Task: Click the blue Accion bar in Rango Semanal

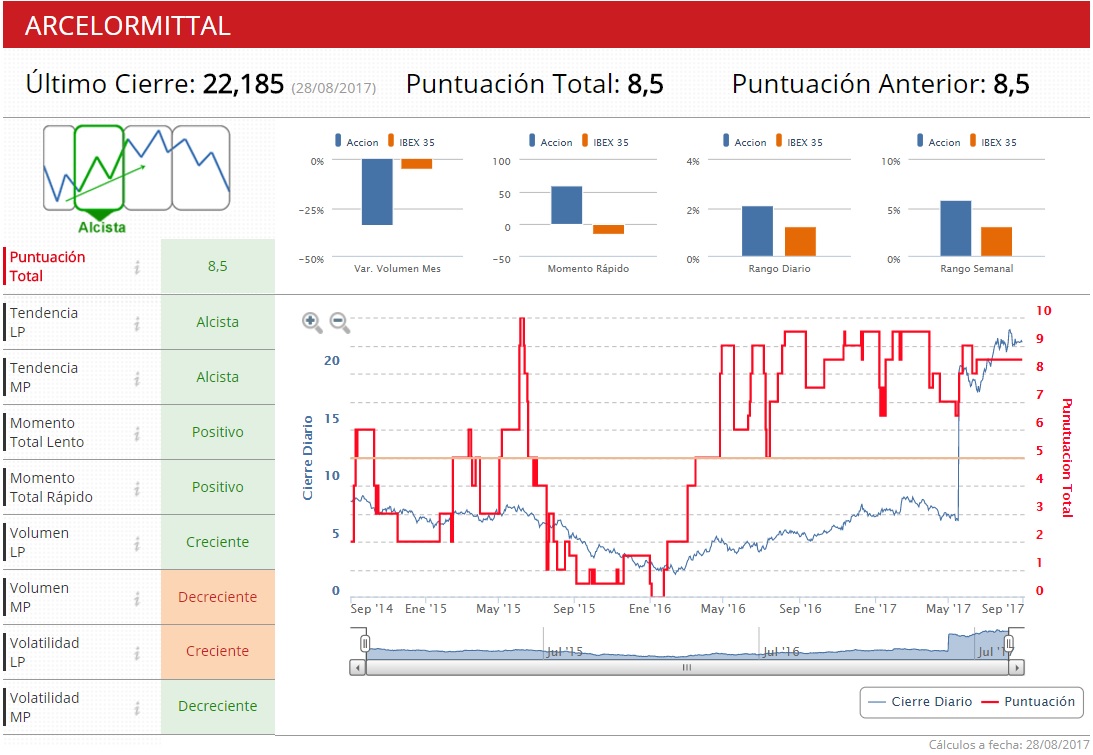Action: click(956, 229)
